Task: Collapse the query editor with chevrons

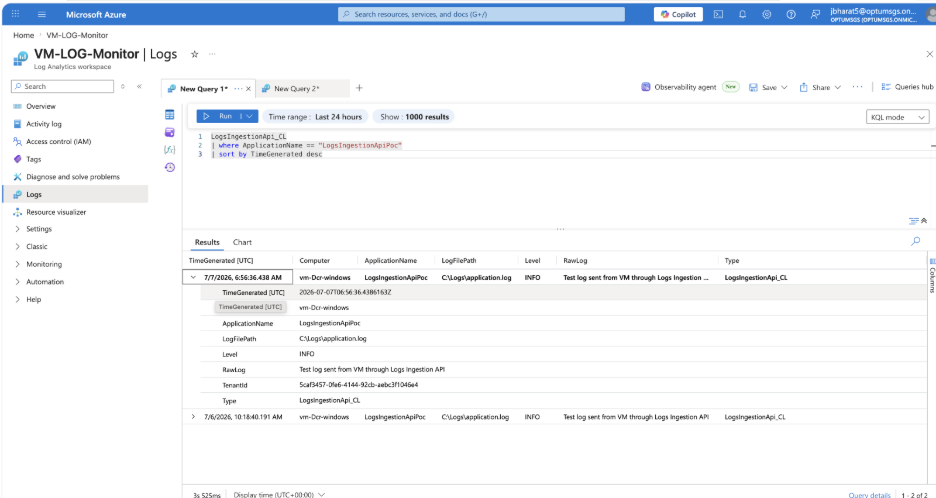Action: (924, 220)
